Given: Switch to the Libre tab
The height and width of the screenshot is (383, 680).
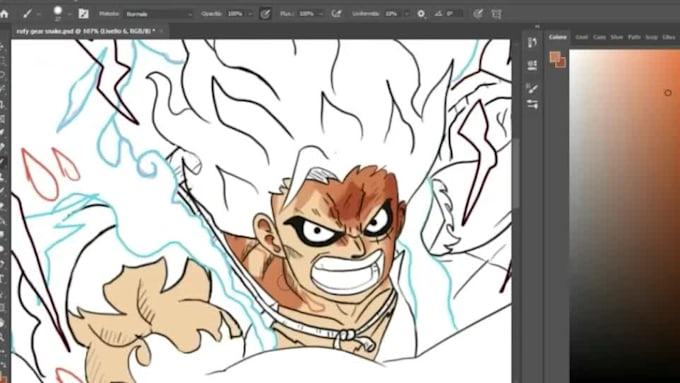Looking at the screenshot, I should point(668,37).
